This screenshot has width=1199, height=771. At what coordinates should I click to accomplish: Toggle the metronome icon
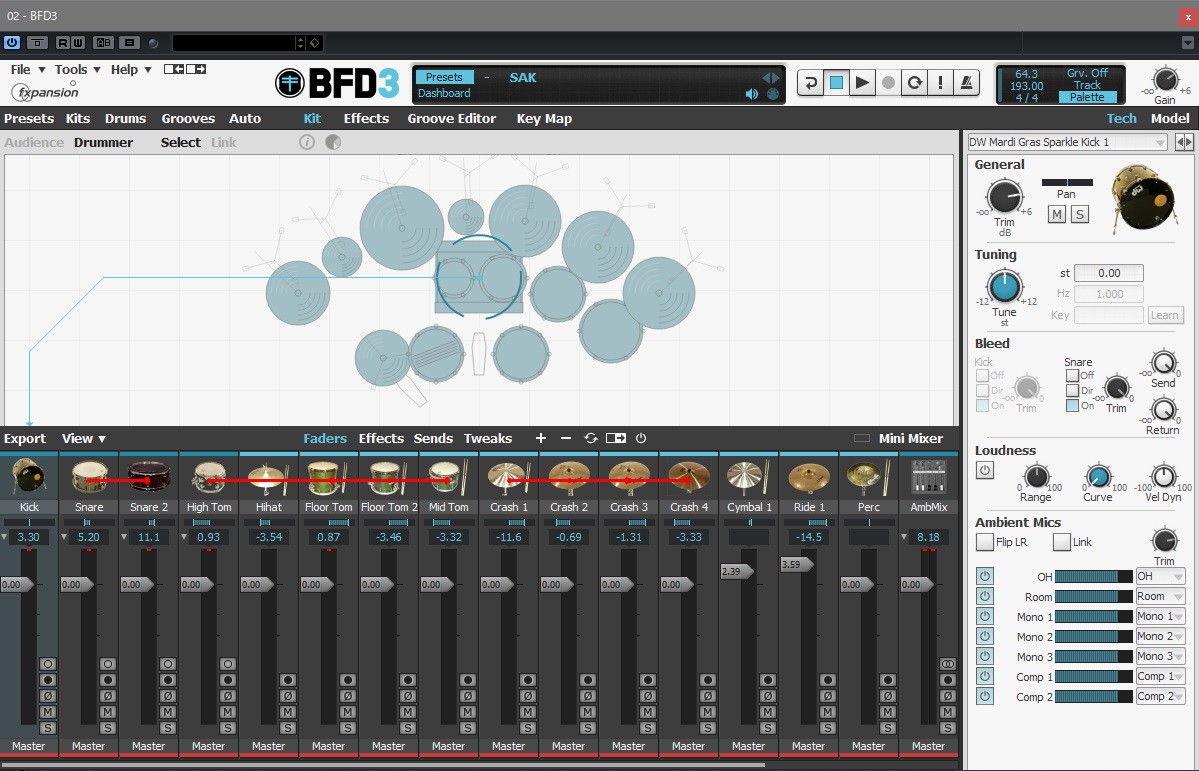[x=967, y=83]
